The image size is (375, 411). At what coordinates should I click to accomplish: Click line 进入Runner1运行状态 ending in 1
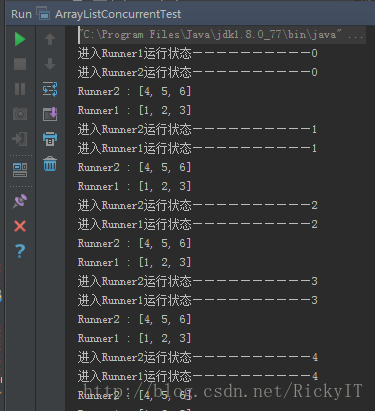pos(197,148)
